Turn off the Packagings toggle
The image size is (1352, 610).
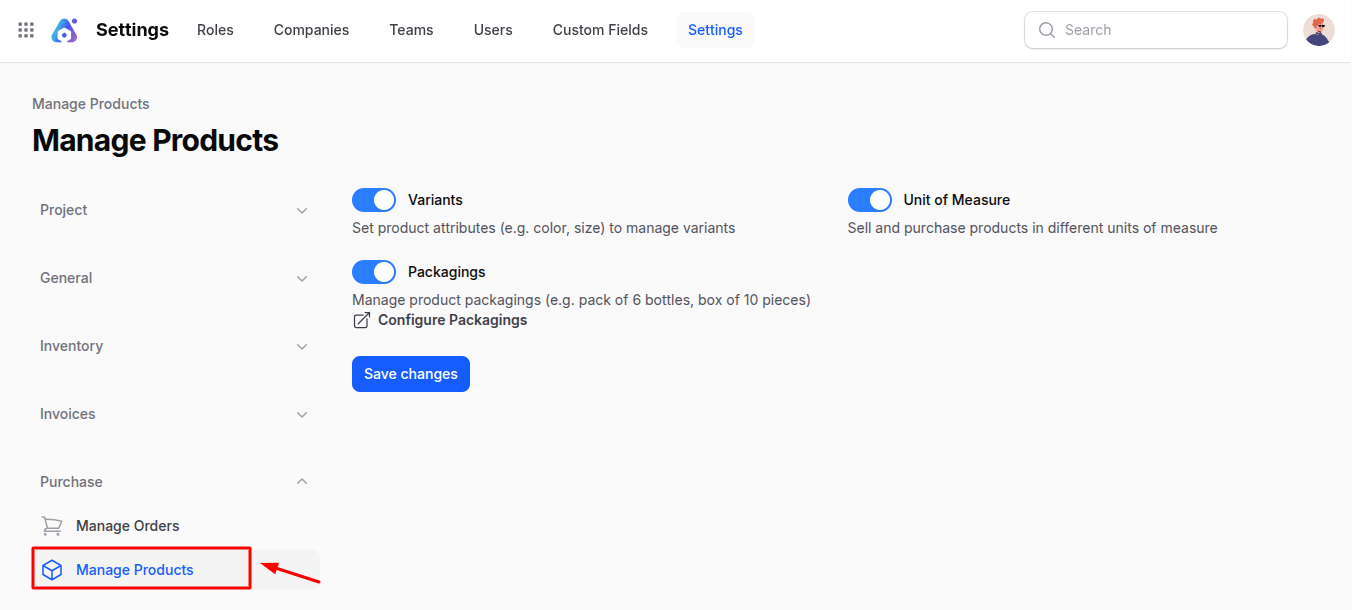coord(373,271)
